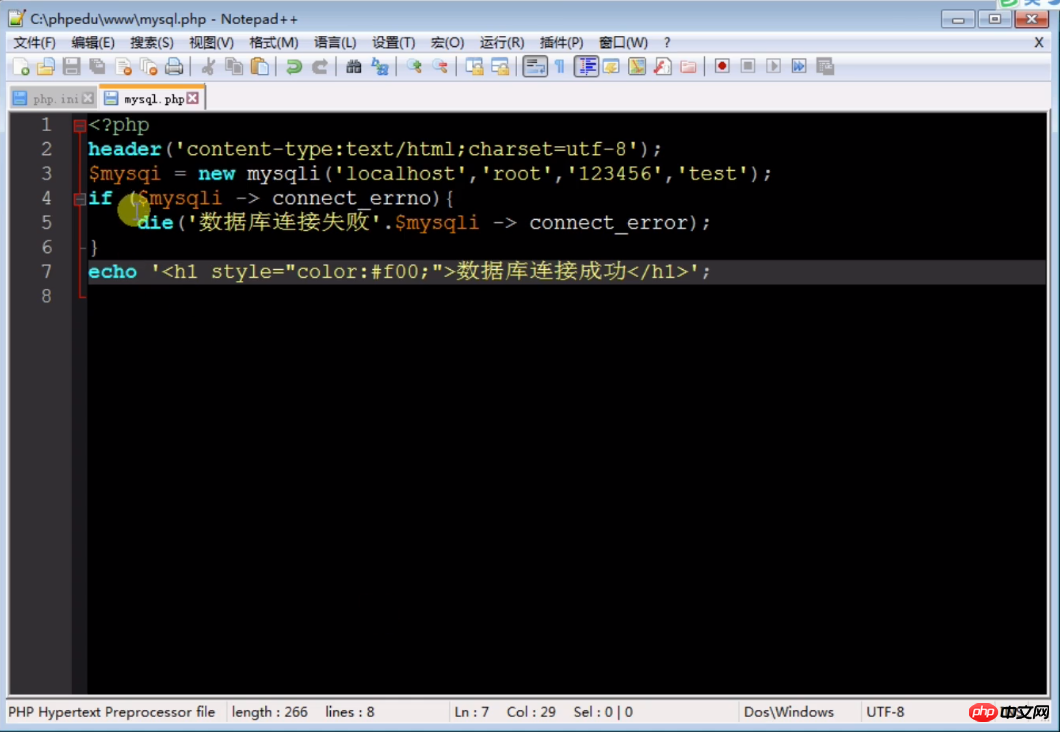Collapse the if block fold marker on line 4
Screen dimensions: 1060x732
[79, 199]
